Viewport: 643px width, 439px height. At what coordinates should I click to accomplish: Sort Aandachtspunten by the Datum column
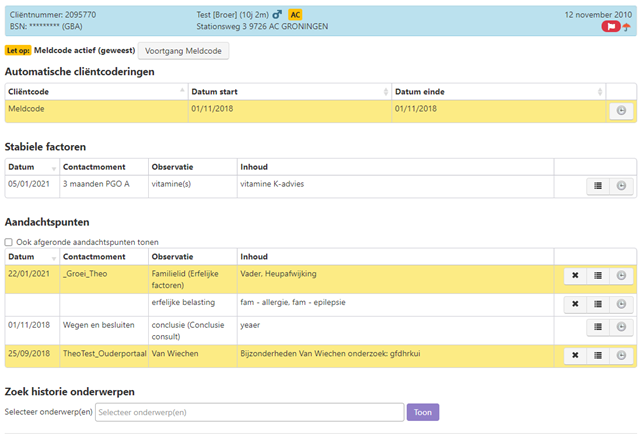pyautogui.click(x=30, y=257)
